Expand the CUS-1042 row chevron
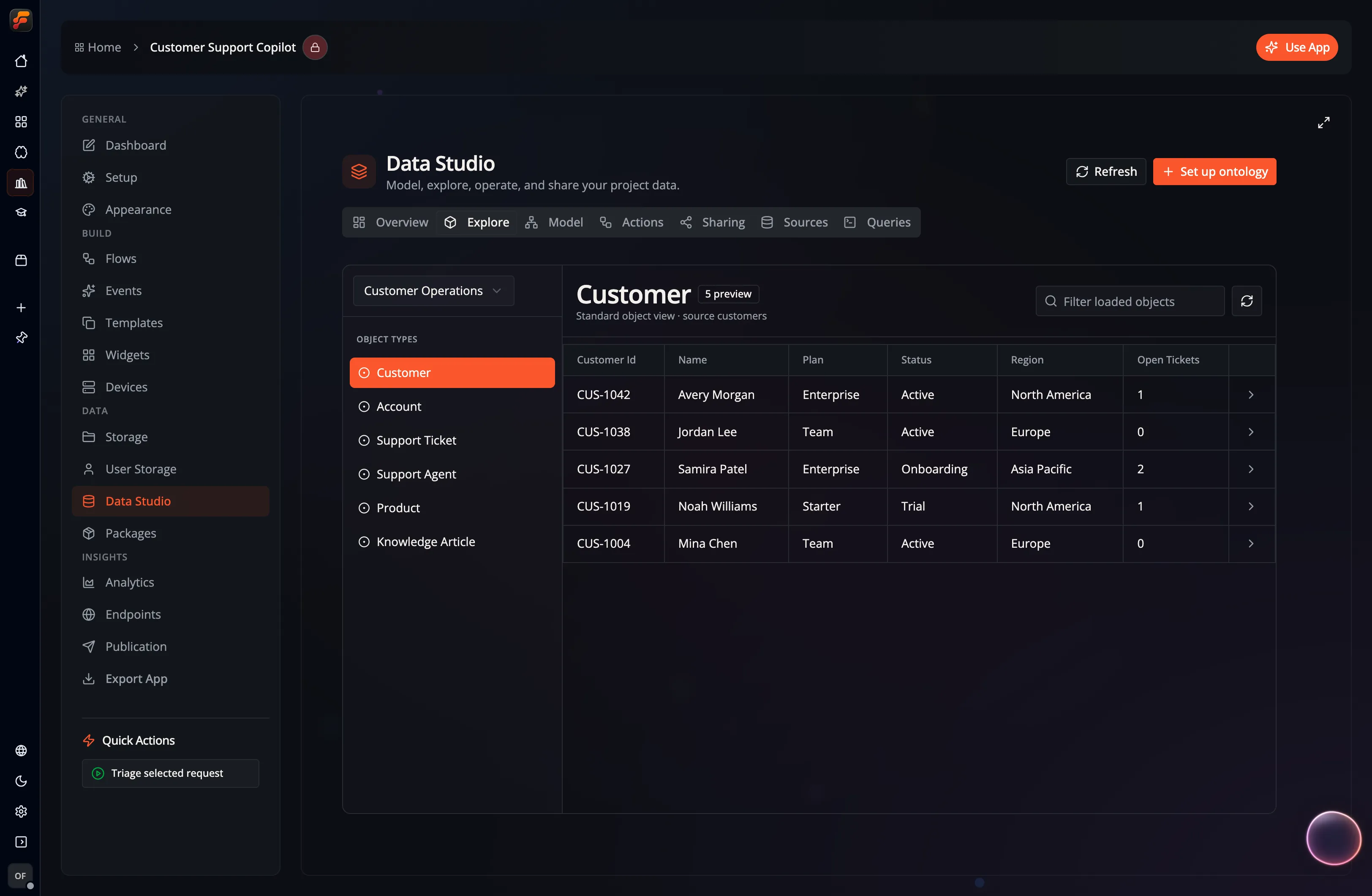Image resolution: width=1372 pixels, height=896 pixels. pos(1251,395)
